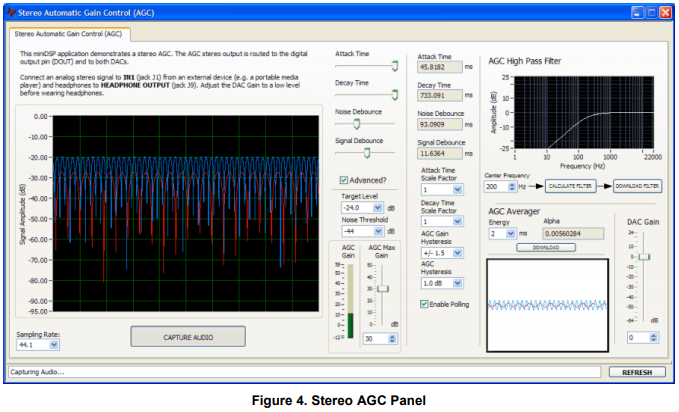Click the DAC Gain value stepper arrows
Screen dimensions: 679x412
(x=653, y=337)
